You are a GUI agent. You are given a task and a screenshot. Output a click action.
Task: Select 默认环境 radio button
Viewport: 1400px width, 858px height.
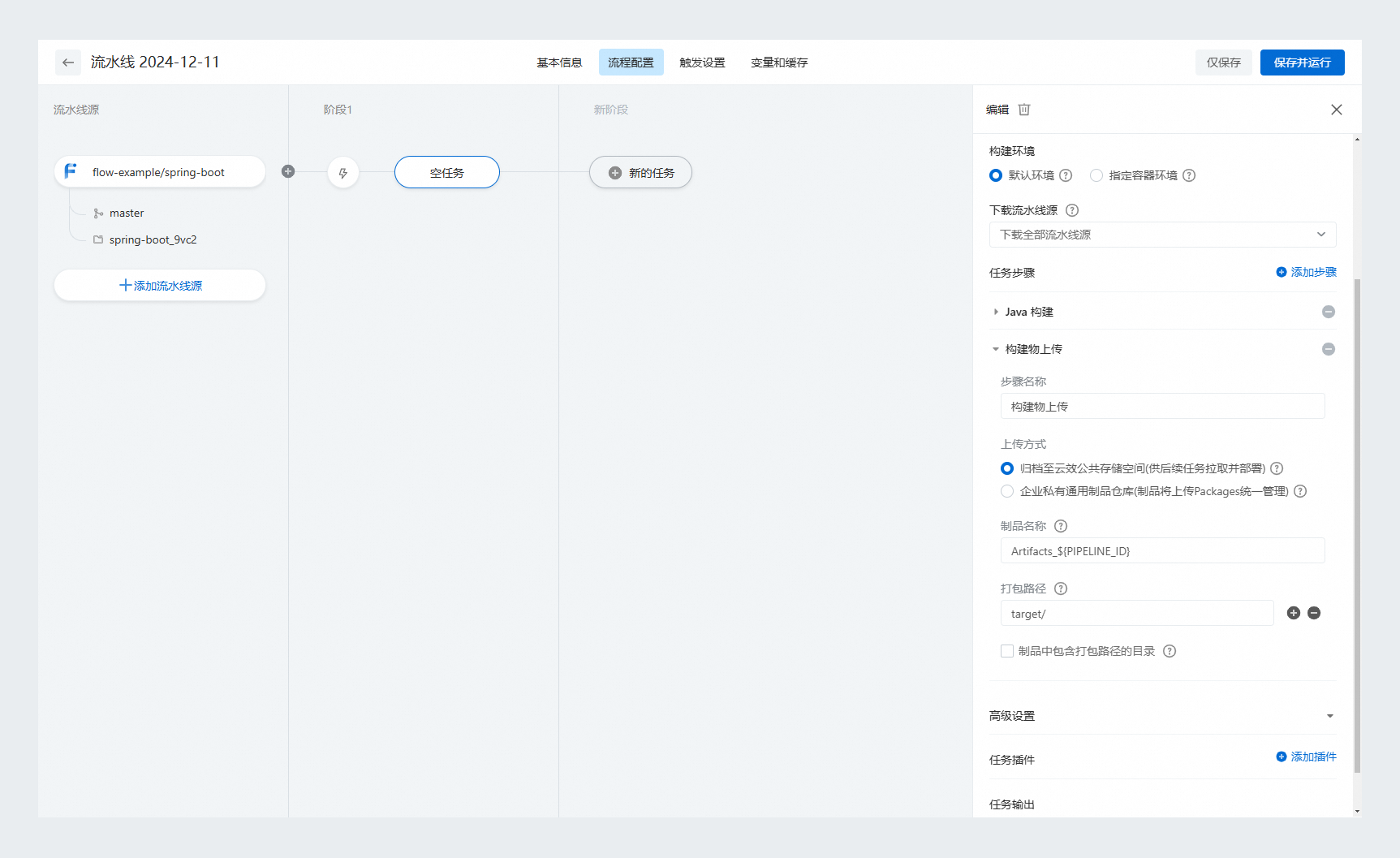[x=996, y=175]
